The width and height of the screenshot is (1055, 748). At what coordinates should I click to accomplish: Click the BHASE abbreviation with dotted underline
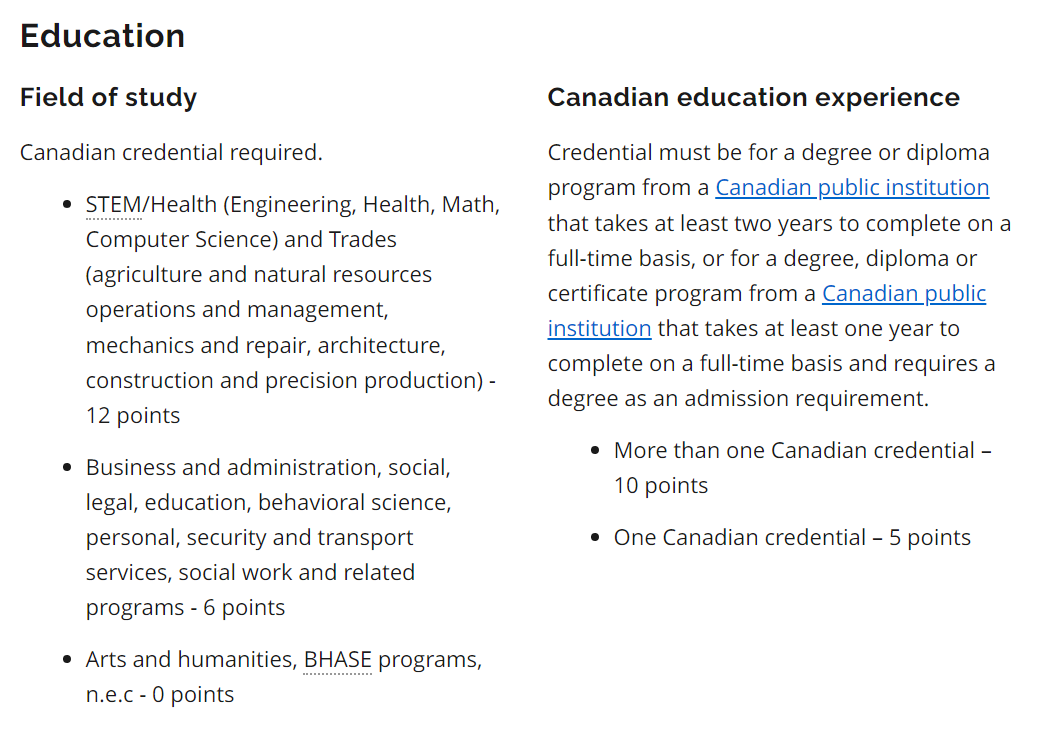point(337,660)
